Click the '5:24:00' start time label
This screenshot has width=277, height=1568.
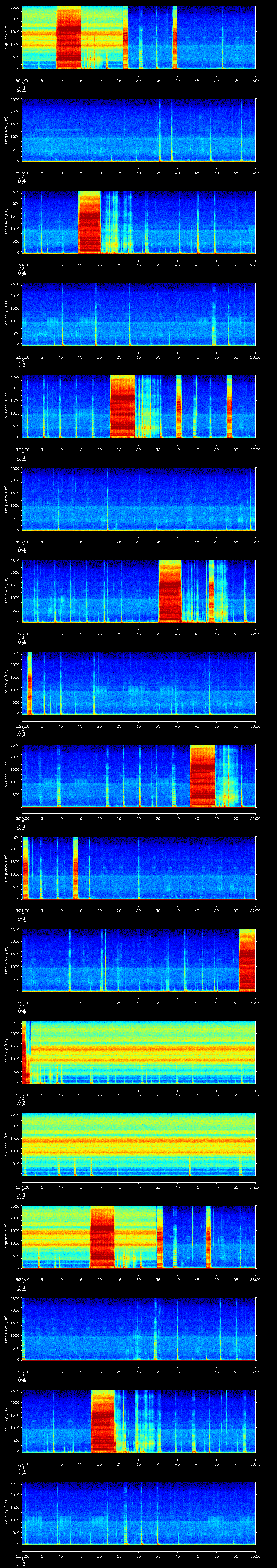pyautogui.click(x=22, y=265)
